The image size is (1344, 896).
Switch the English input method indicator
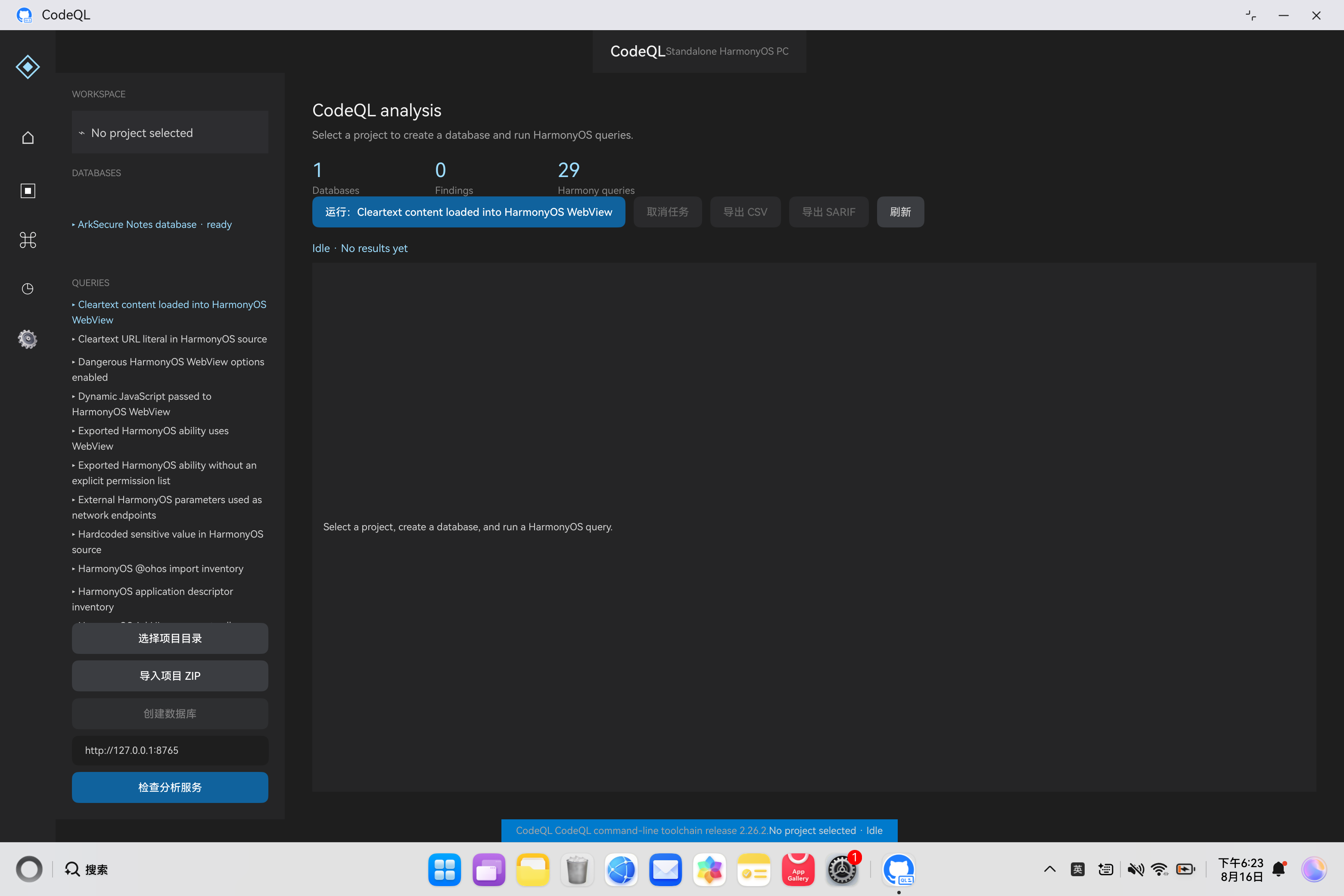click(x=1078, y=869)
